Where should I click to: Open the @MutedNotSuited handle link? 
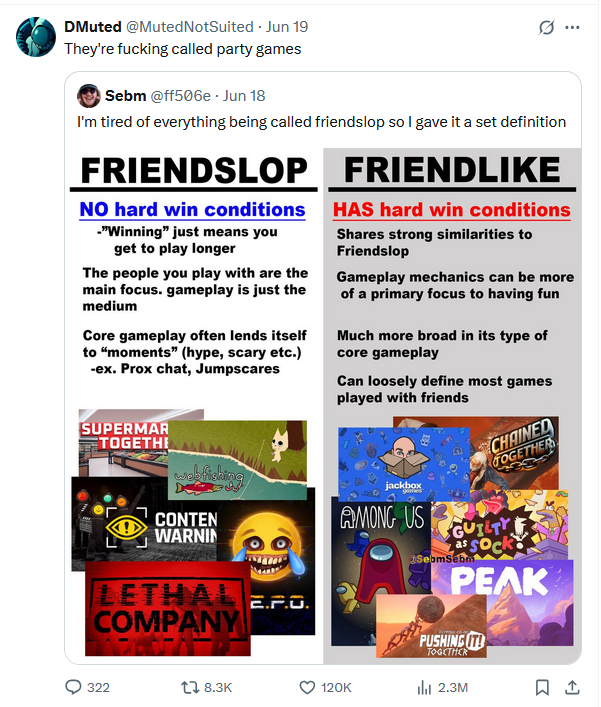(189, 27)
